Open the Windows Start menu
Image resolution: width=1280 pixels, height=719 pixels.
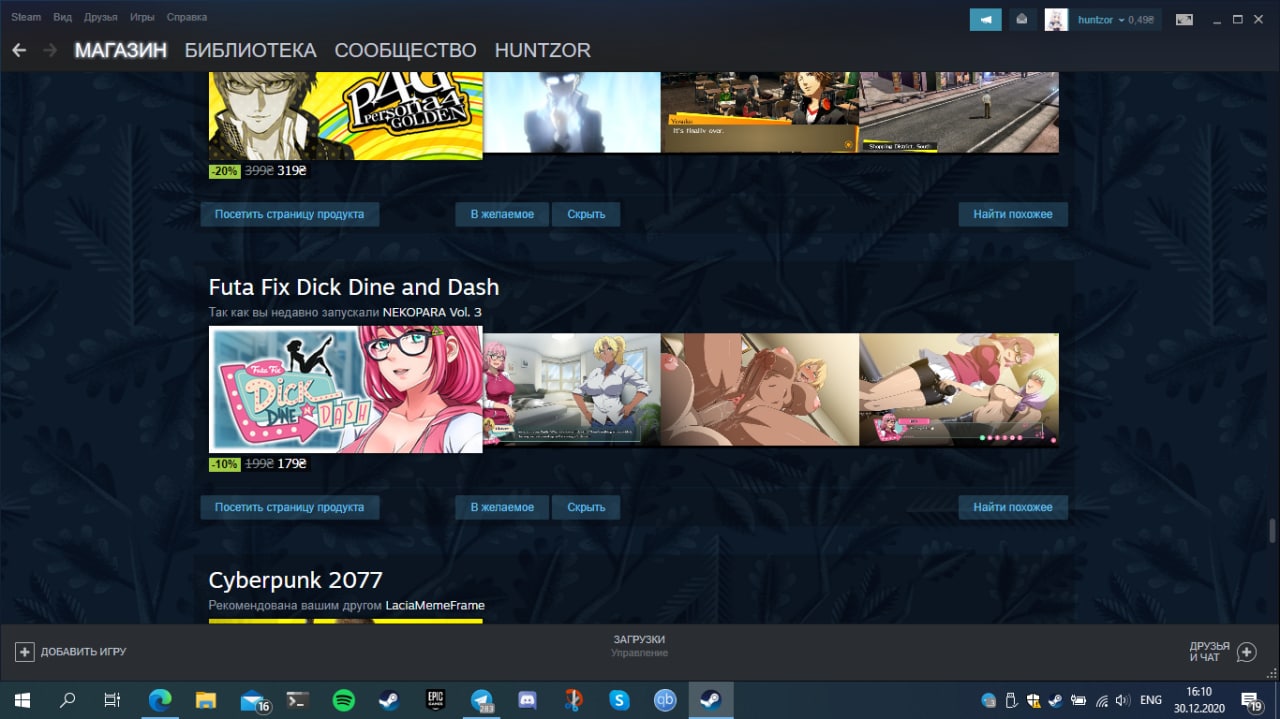(x=21, y=700)
